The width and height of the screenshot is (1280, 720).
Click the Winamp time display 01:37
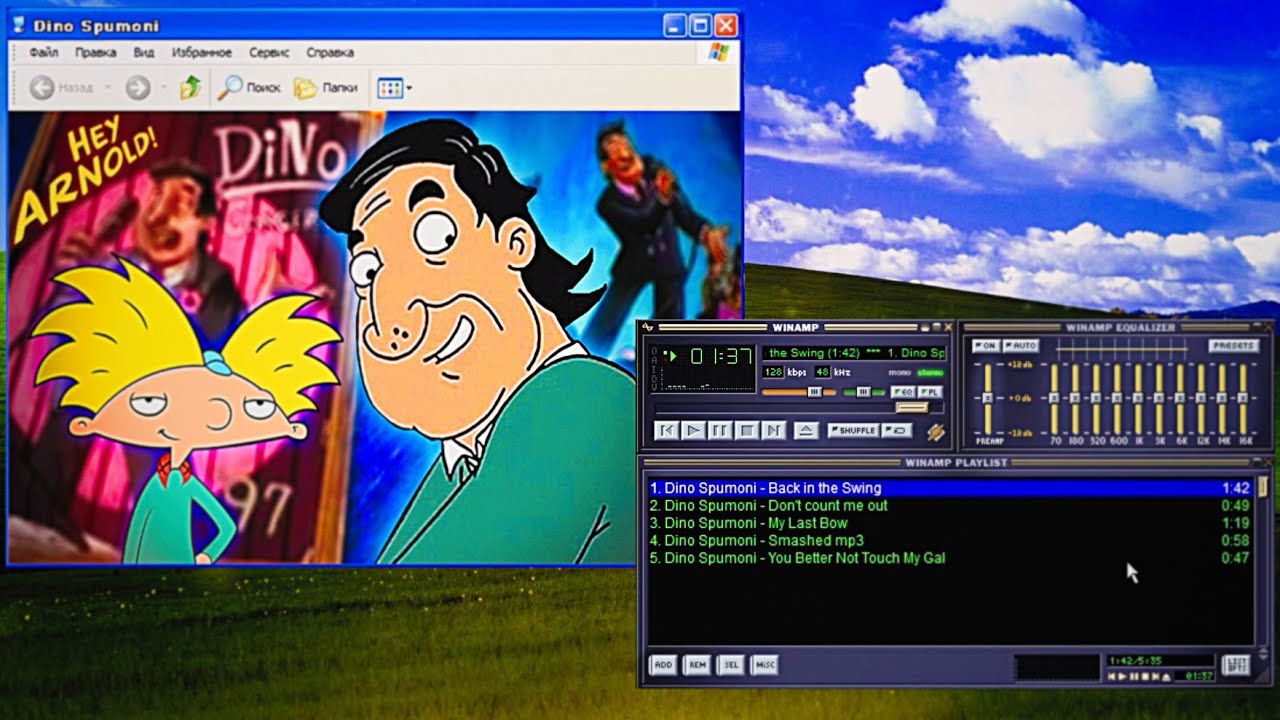click(x=721, y=355)
